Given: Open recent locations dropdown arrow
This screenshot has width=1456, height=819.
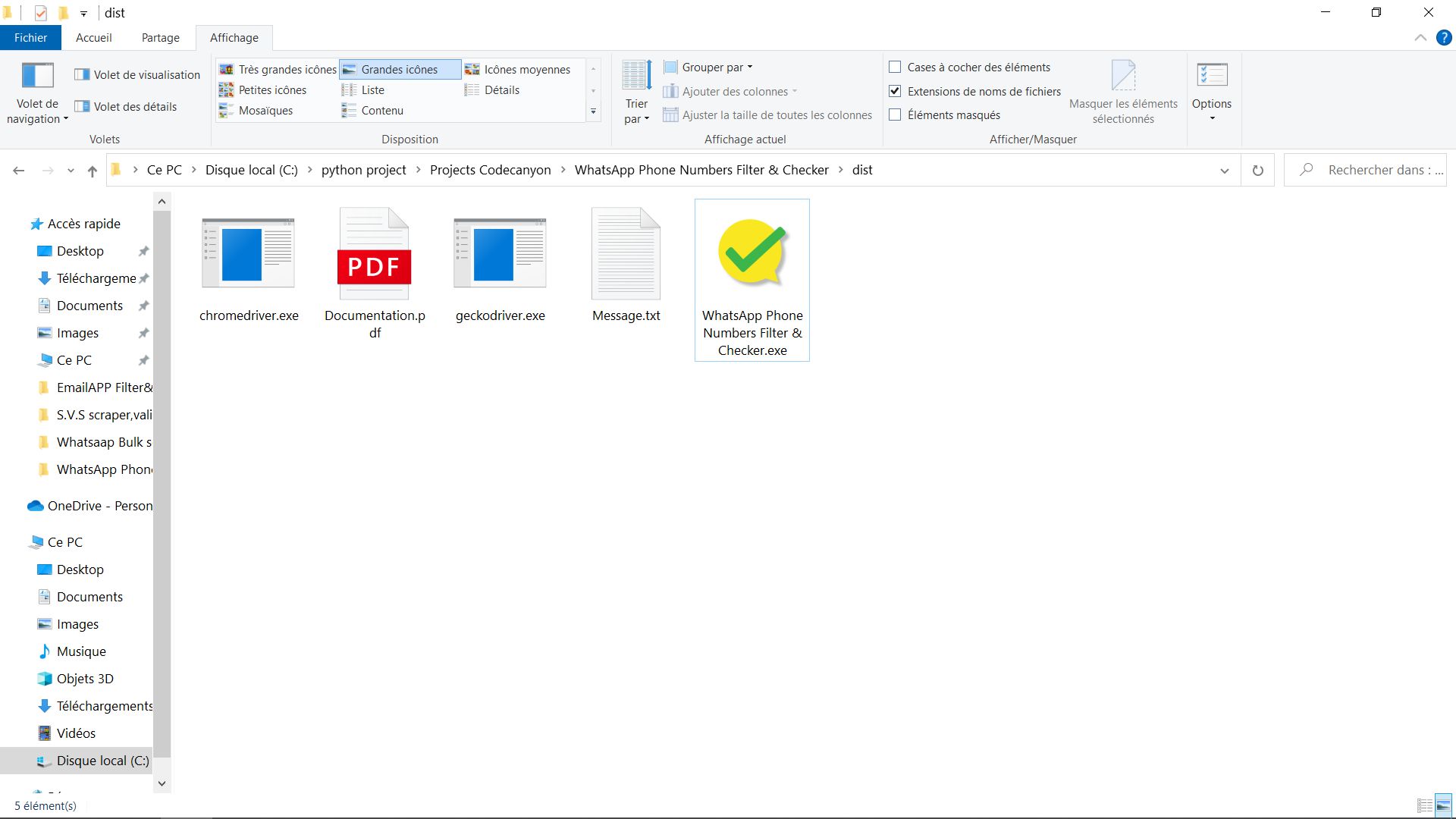Looking at the screenshot, I should (71, 171).
